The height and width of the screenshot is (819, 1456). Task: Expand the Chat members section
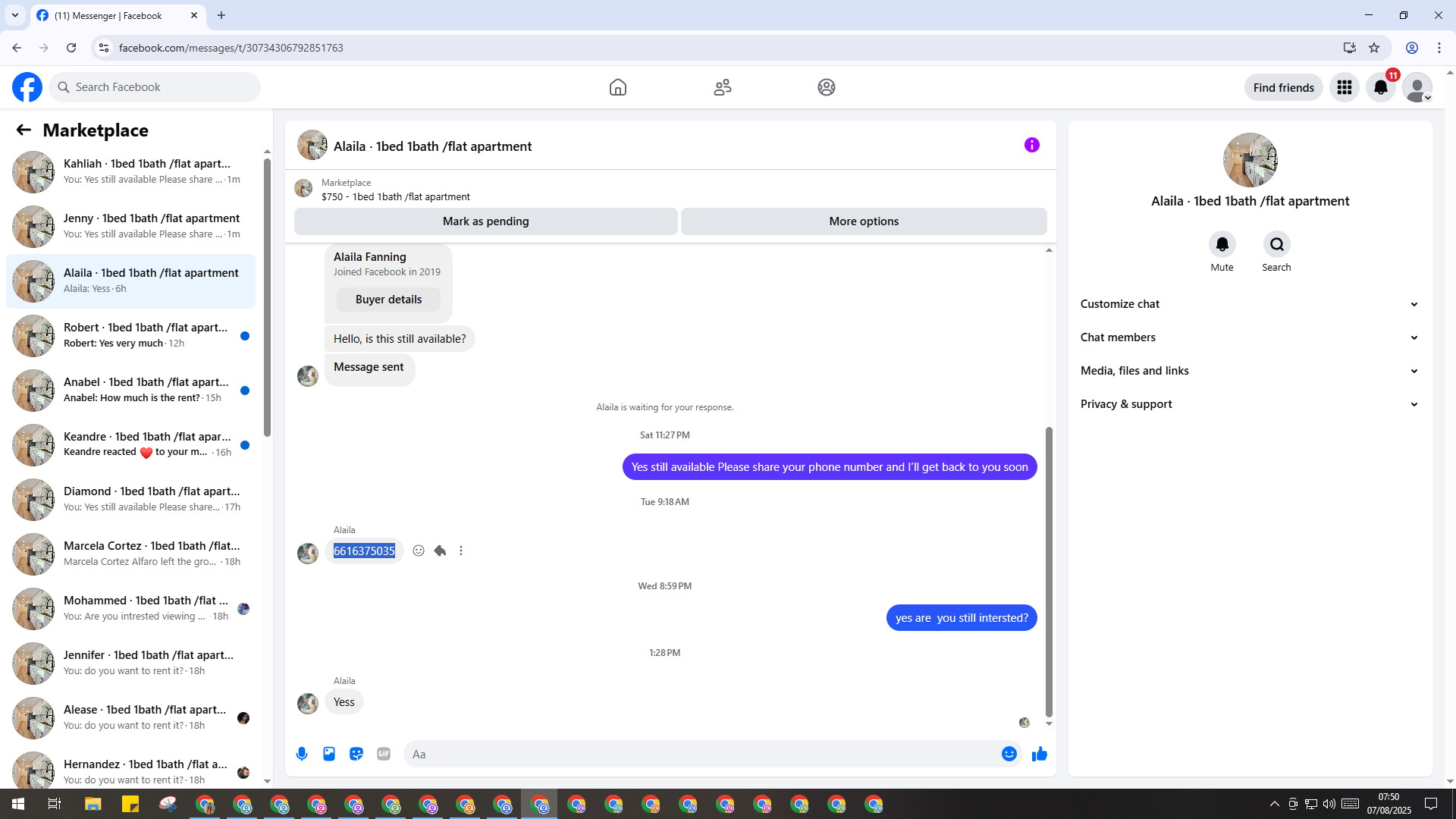(x=1250, y=337)
